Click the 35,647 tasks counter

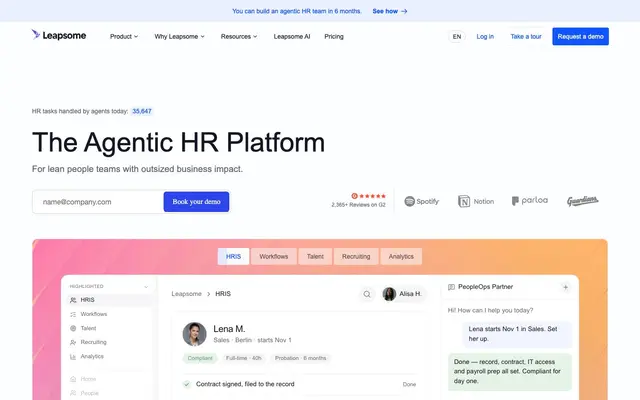click(142, 111)
